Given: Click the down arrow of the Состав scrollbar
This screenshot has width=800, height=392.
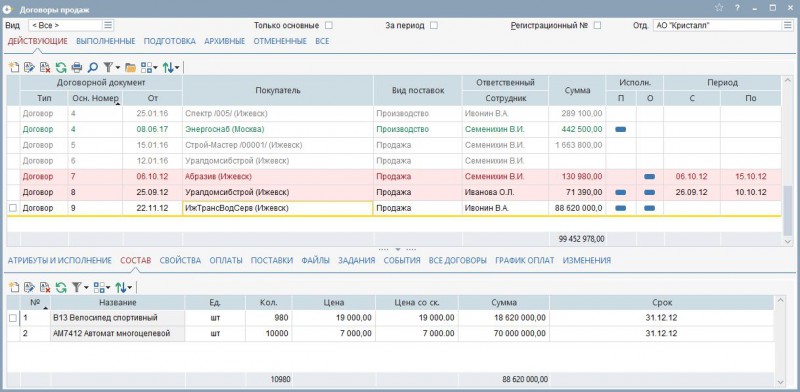Looking at the screenshot, I should point(781,382).
